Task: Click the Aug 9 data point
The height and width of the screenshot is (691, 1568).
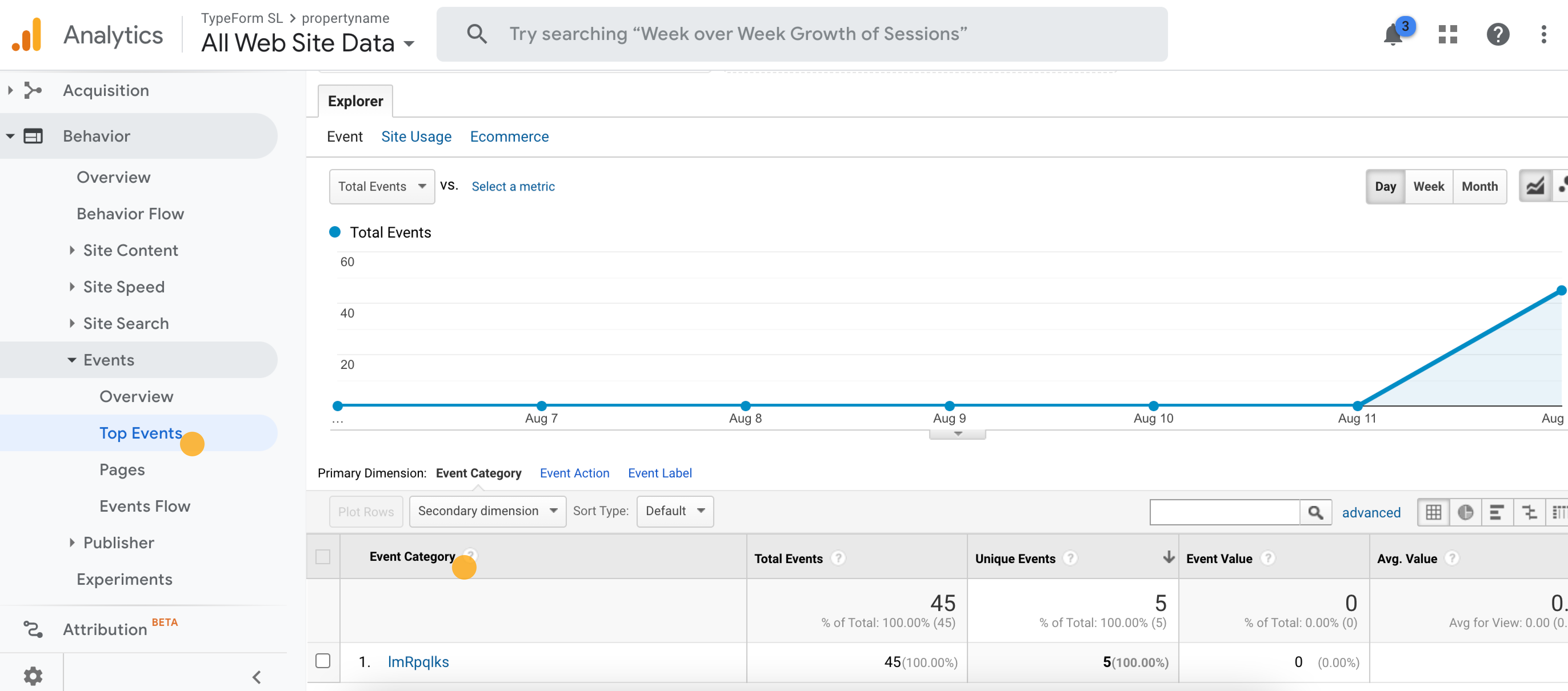Action: [x=949, y=406]
